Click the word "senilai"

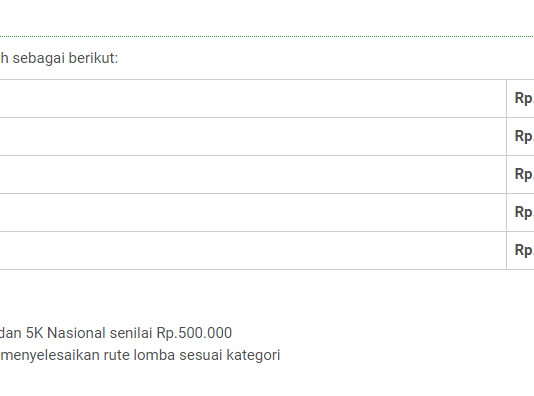(x=131, y=333)
